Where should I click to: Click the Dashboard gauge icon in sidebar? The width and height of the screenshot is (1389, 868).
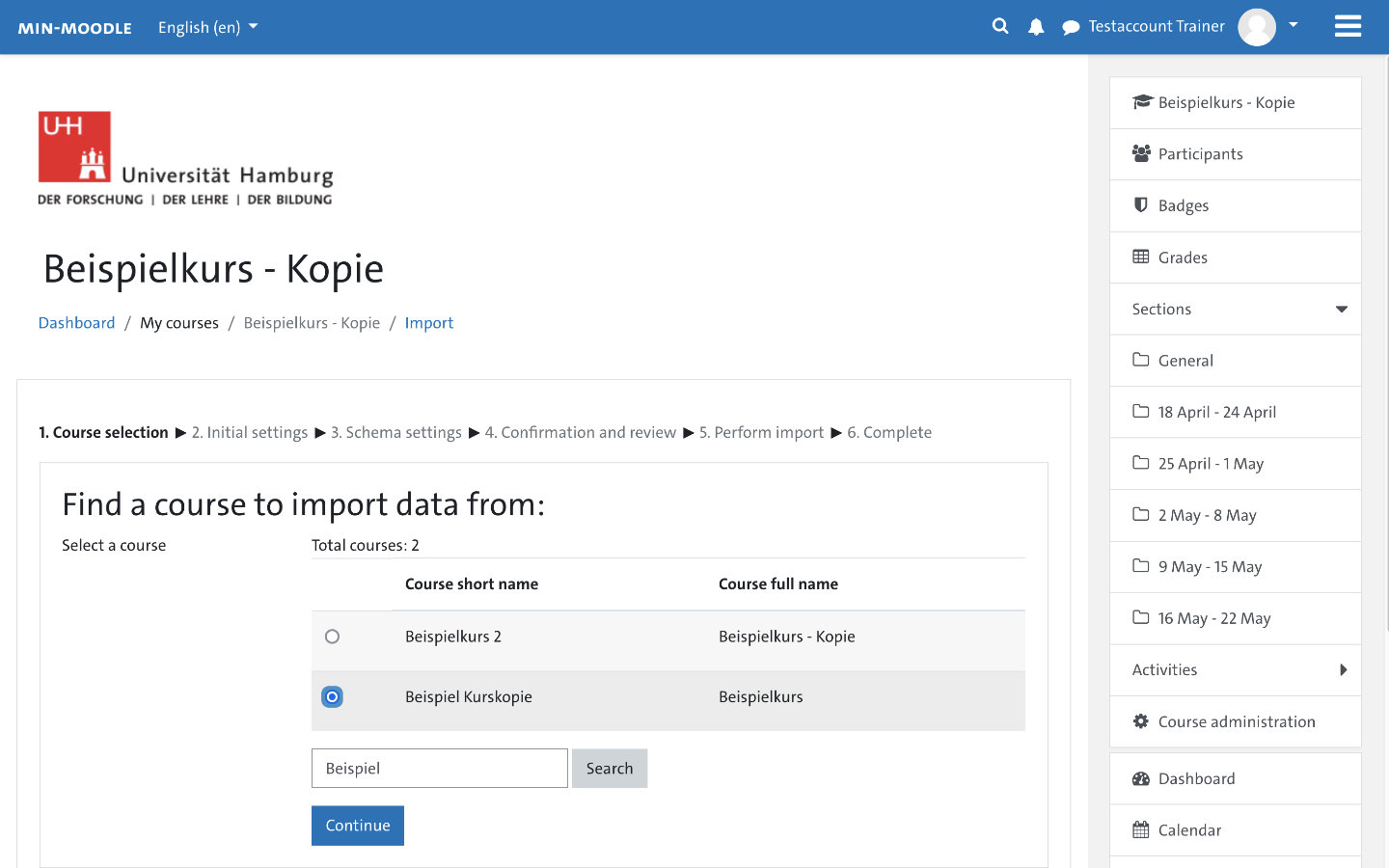tap(1141, 778)
